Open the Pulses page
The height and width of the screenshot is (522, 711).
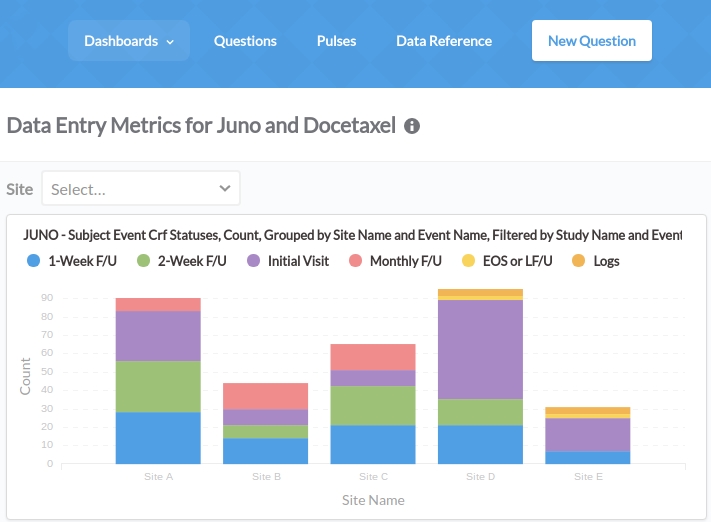click(336, 41)
